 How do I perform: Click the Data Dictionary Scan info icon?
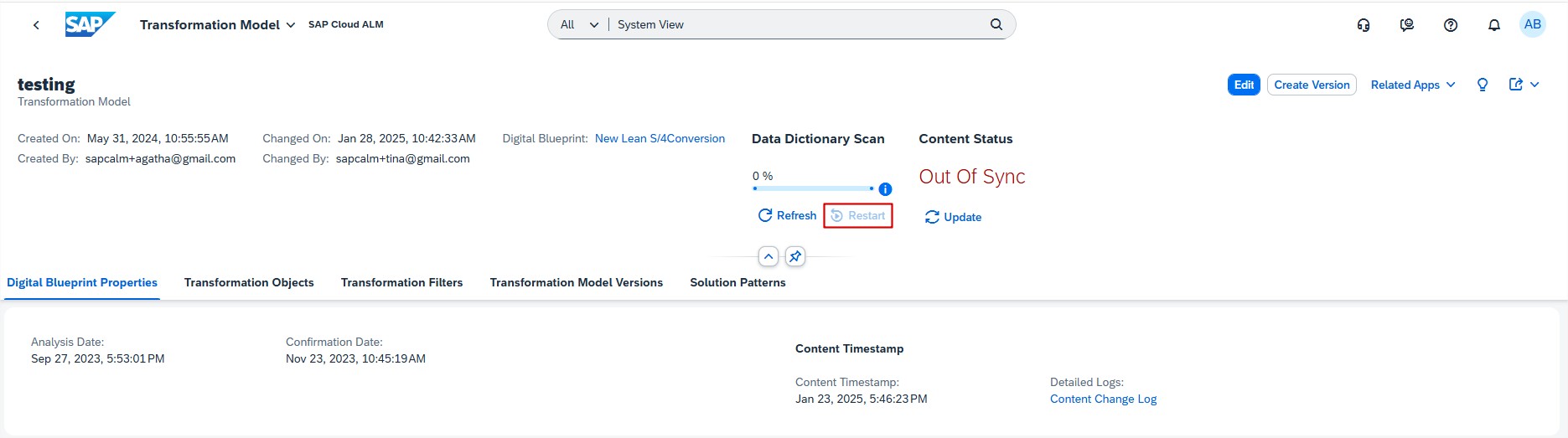tap(885, 189)
